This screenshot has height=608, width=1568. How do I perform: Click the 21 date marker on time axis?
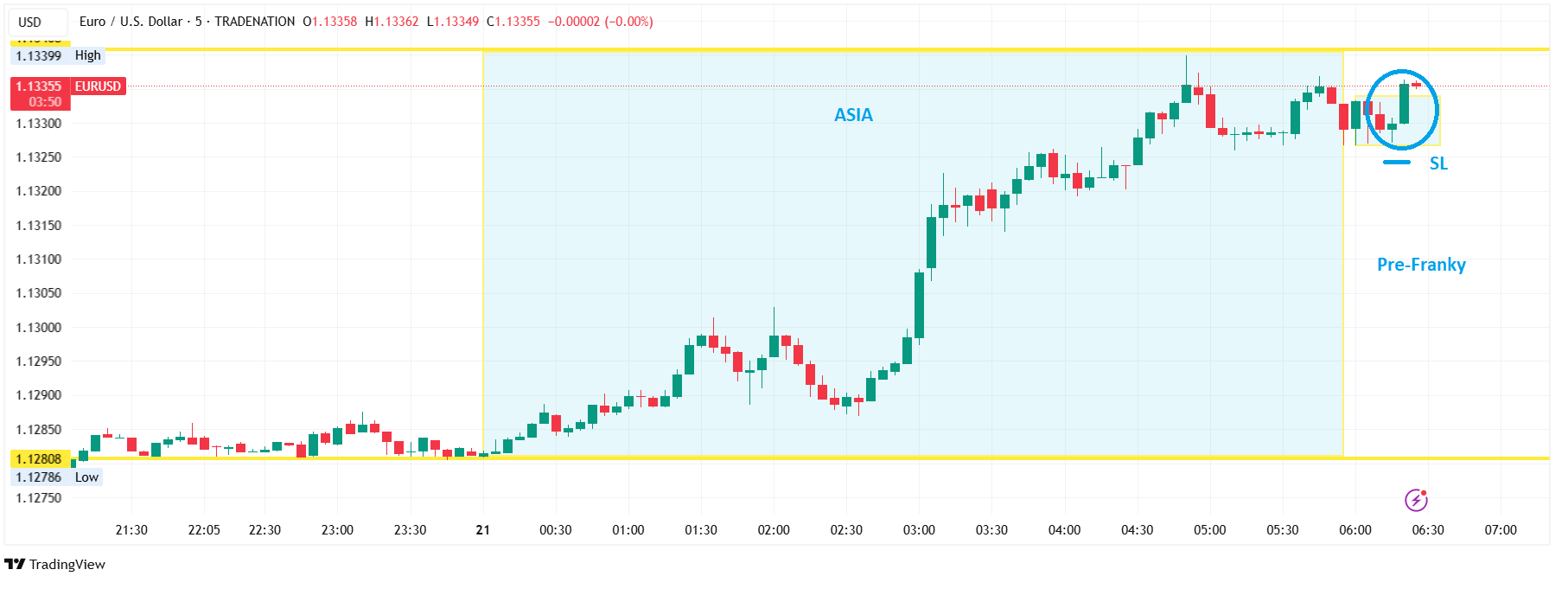pos(482,530)
